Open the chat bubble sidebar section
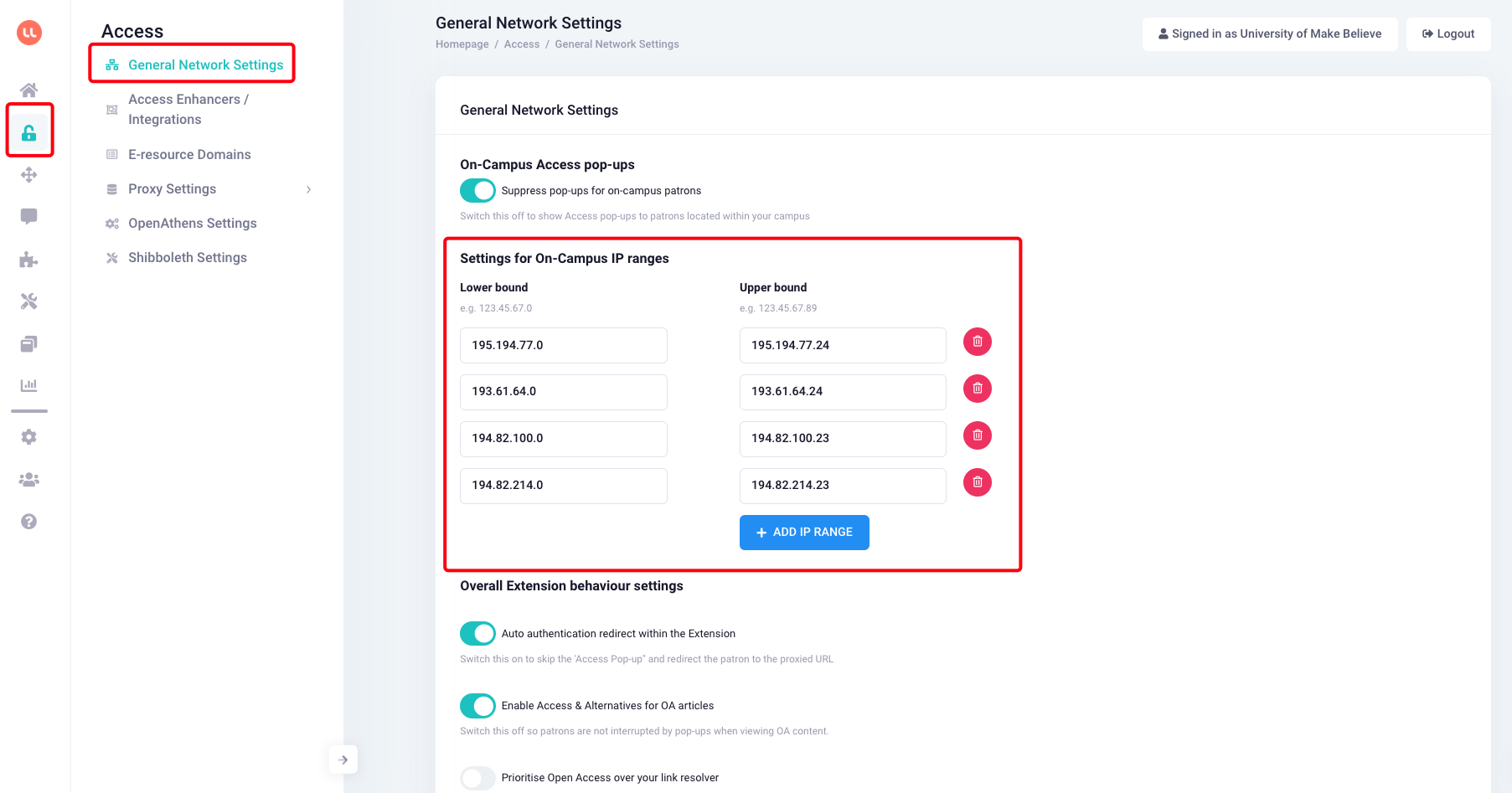 click(28, 217)
